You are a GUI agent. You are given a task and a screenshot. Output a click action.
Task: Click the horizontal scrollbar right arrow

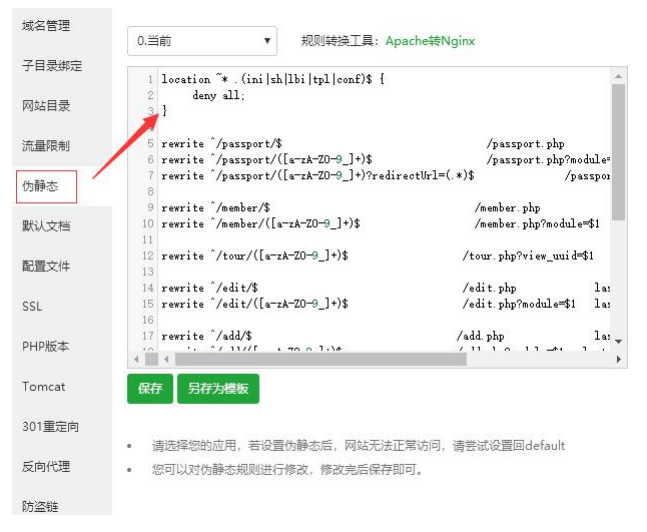(x=619, y=359)
